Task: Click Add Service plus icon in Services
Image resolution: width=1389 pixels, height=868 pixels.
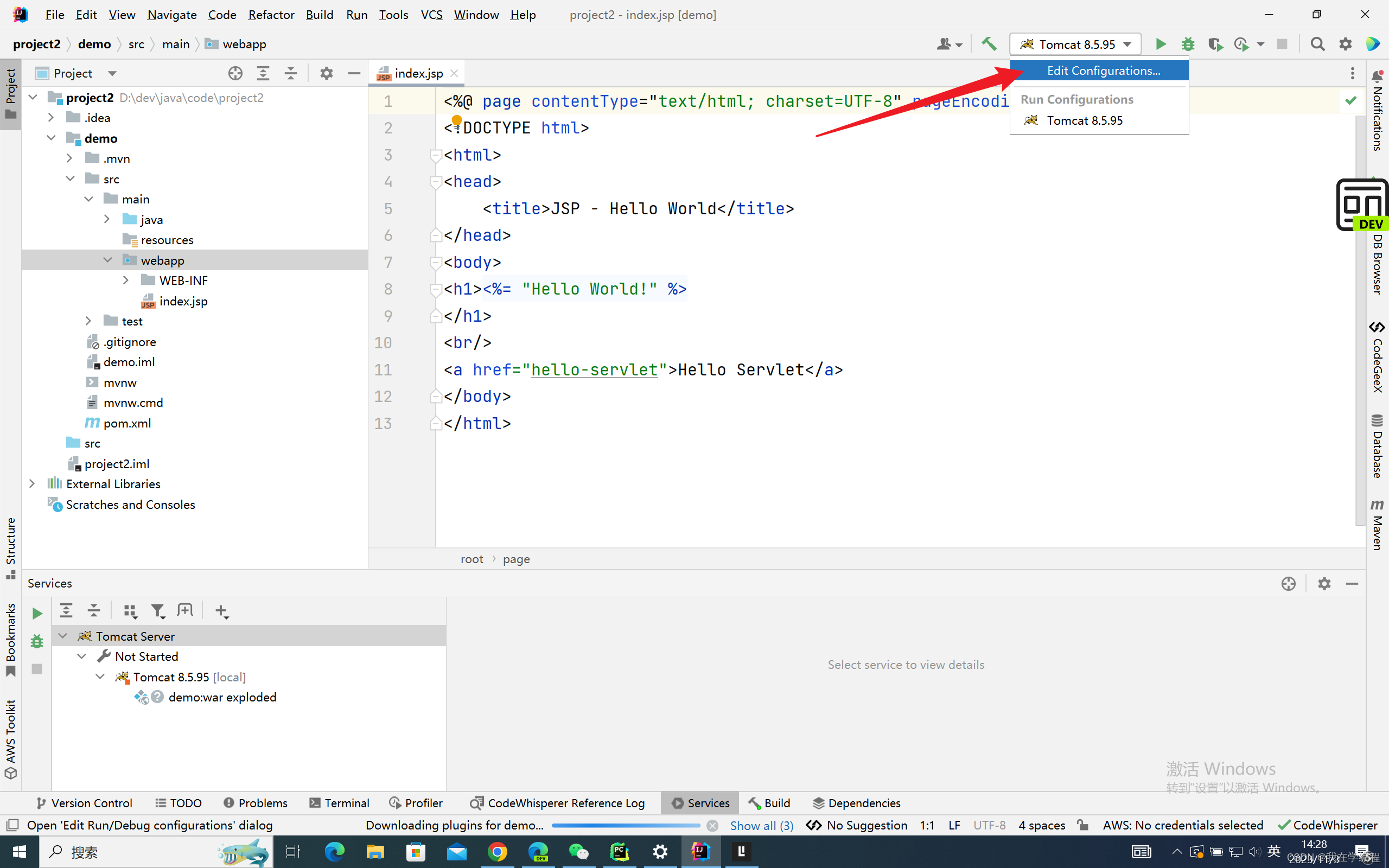Action: [x=221, y=611]
